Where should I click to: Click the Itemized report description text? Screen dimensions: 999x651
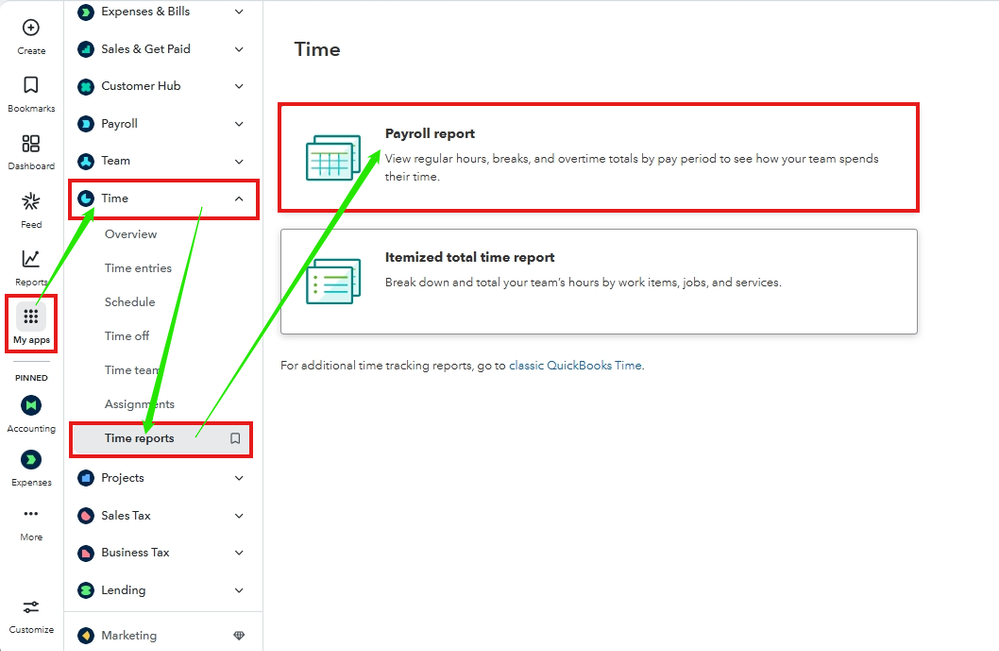[x=583, y=282]
